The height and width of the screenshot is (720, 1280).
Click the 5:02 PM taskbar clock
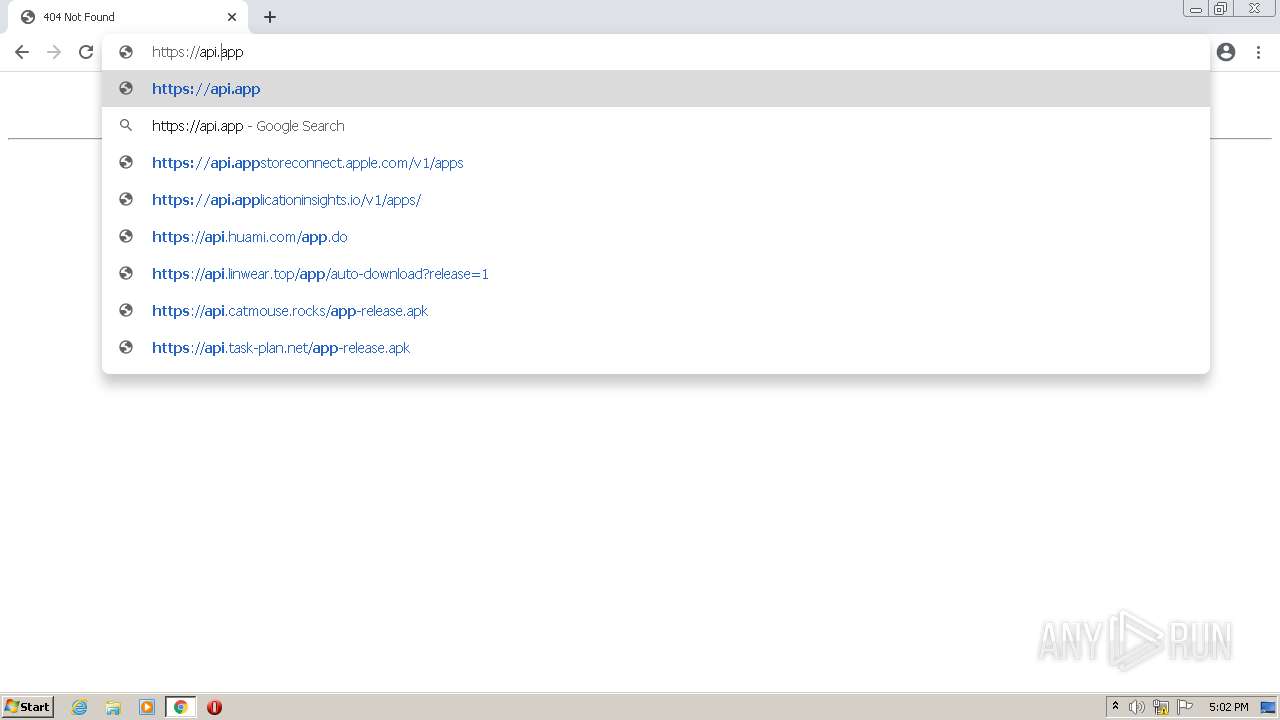pos(1228,707)
